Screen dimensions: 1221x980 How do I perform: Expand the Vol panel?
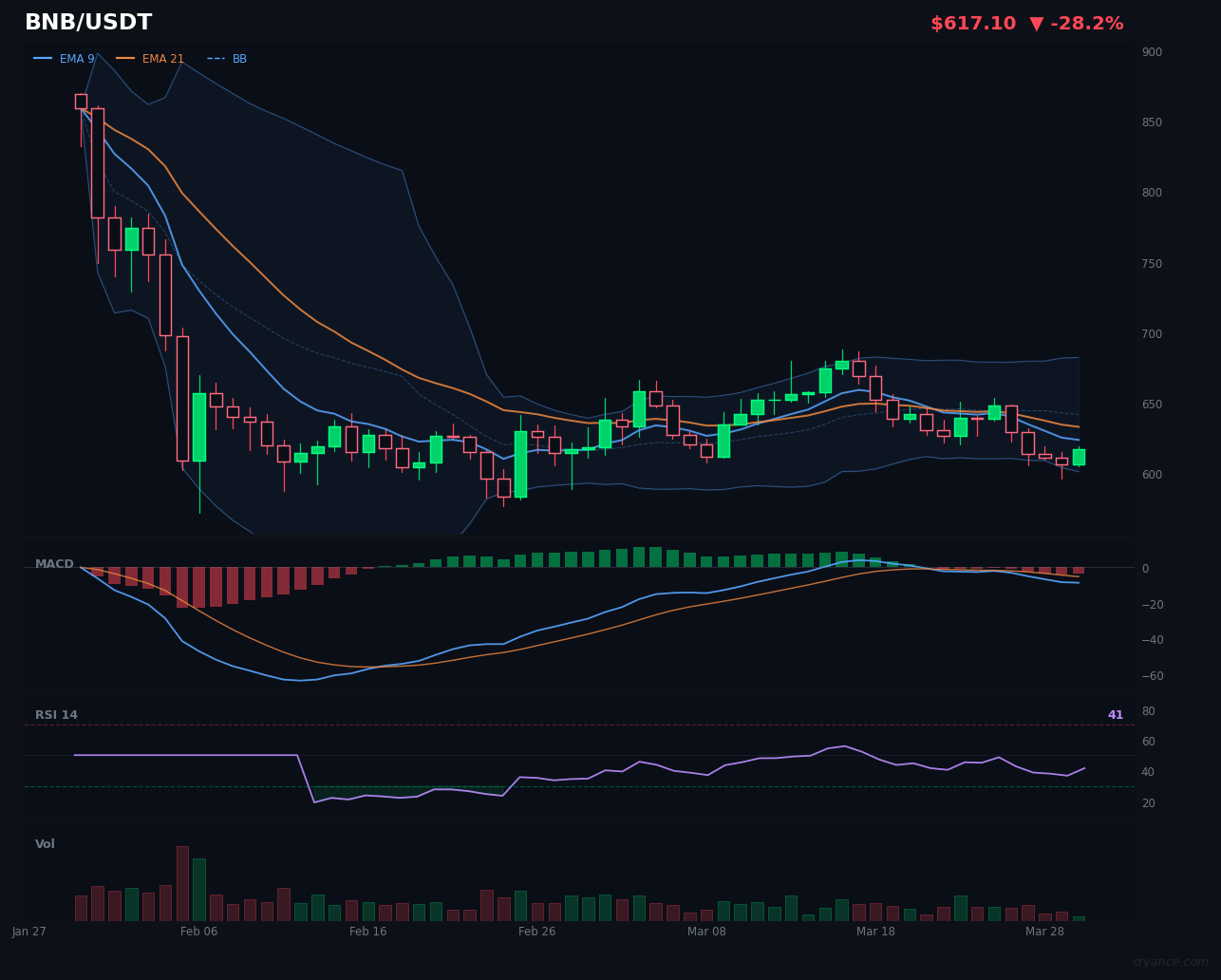pyautogui.click(x=44, y=843)
